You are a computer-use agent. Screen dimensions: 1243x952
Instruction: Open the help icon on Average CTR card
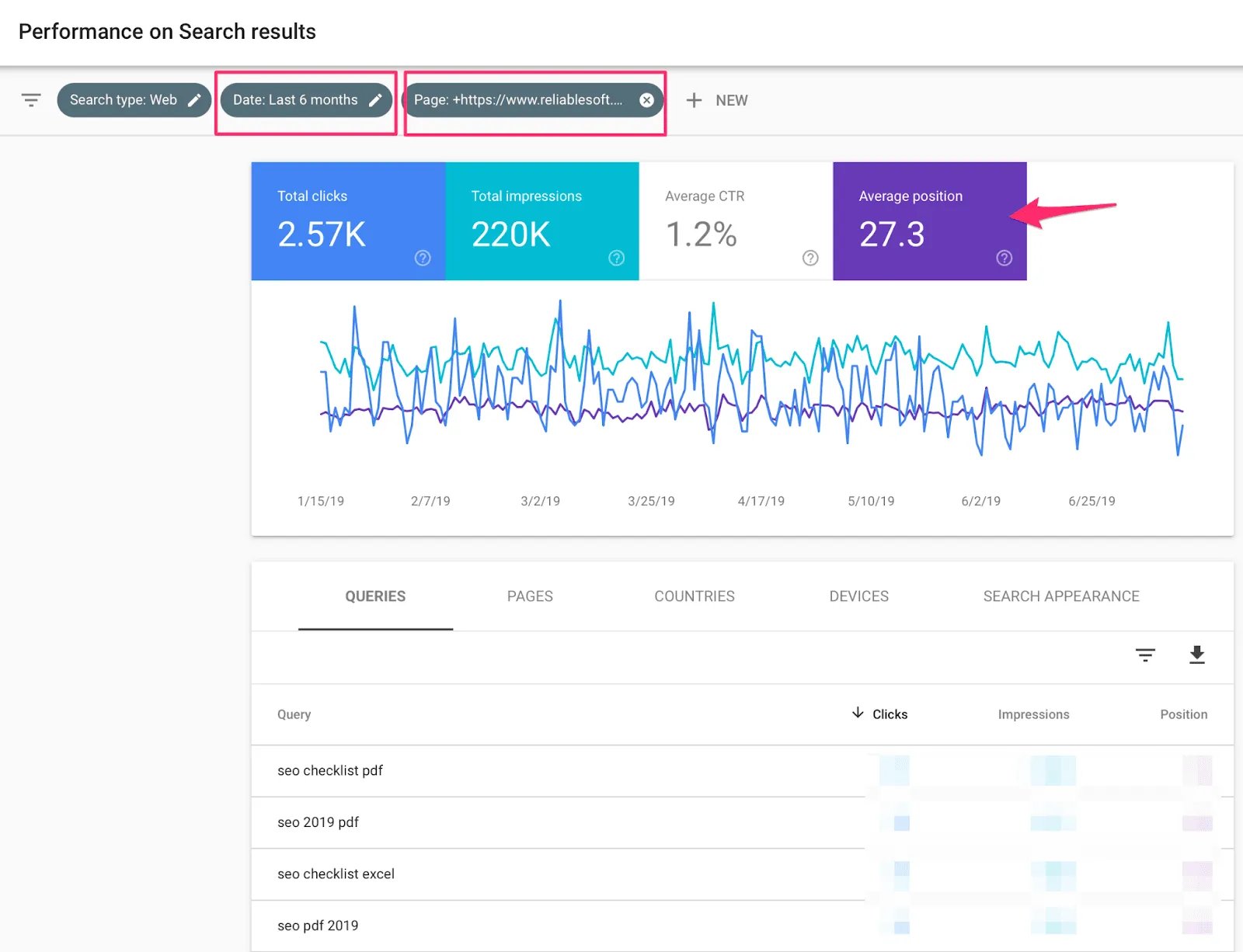tap(810, 258)
